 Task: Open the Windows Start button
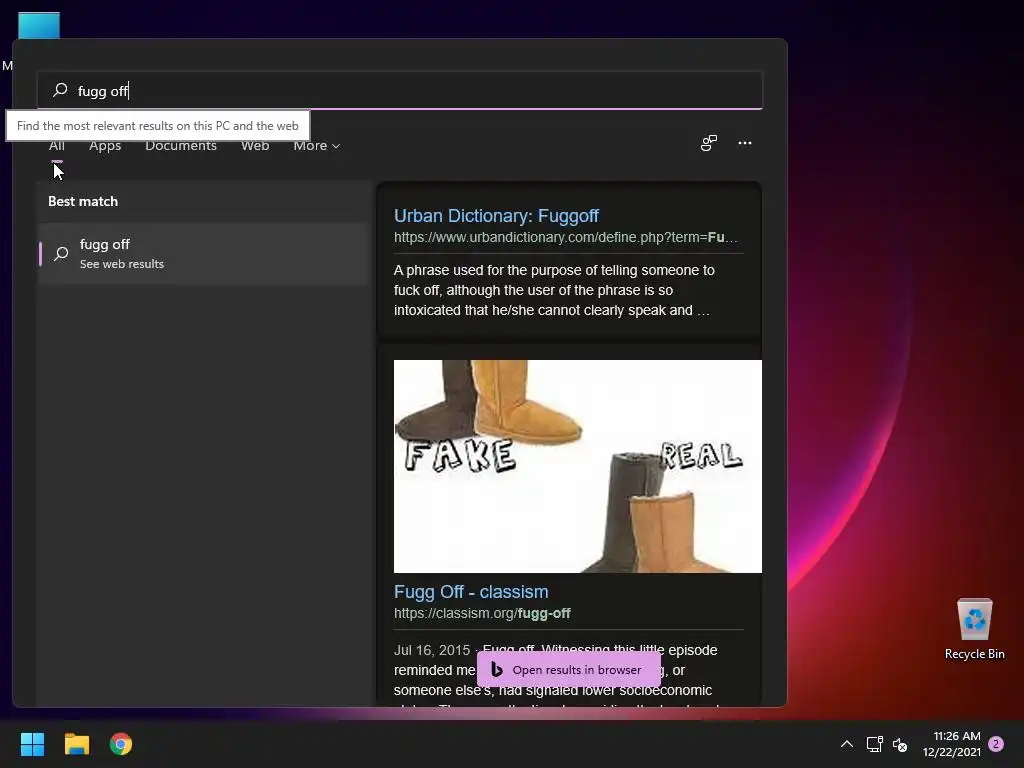(32, 744)
